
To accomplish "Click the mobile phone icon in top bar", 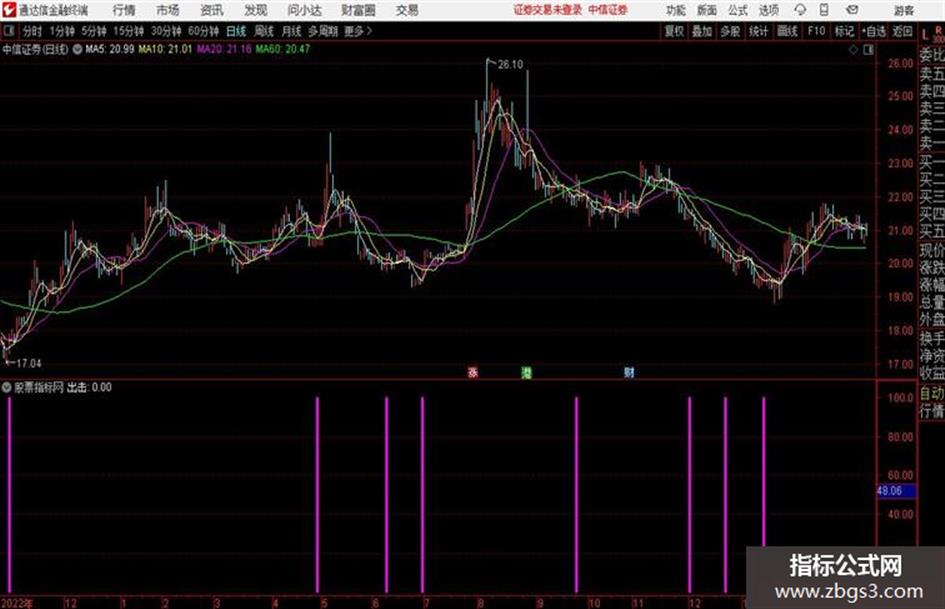I will tap(824, 10).
